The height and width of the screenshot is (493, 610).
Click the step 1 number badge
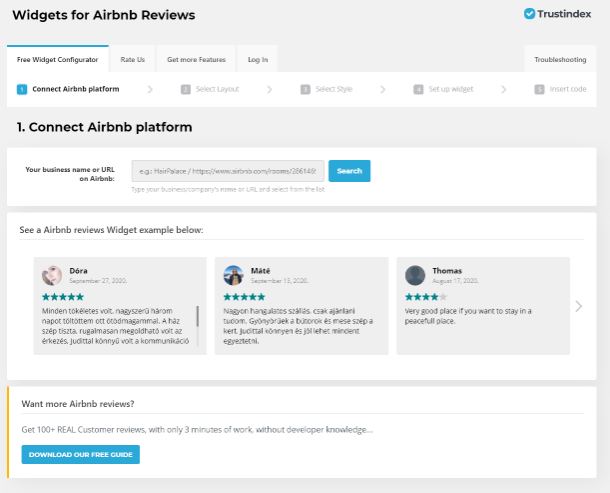click(22, 89)
